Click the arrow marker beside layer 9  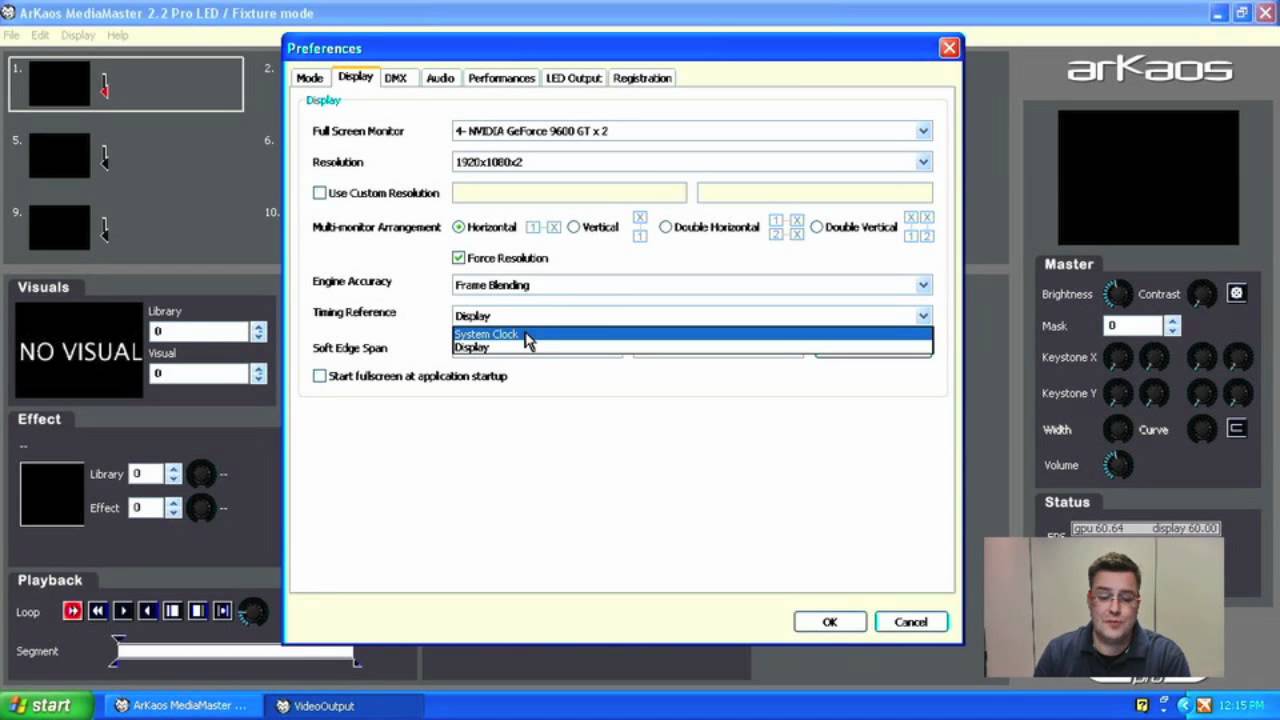click(x=105, y=230)
